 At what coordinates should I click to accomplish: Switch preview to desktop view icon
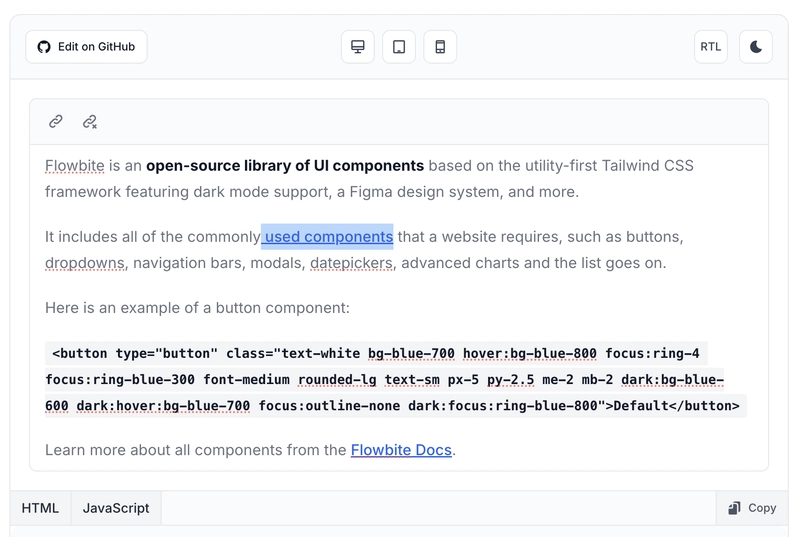click(x=358, y=47)
